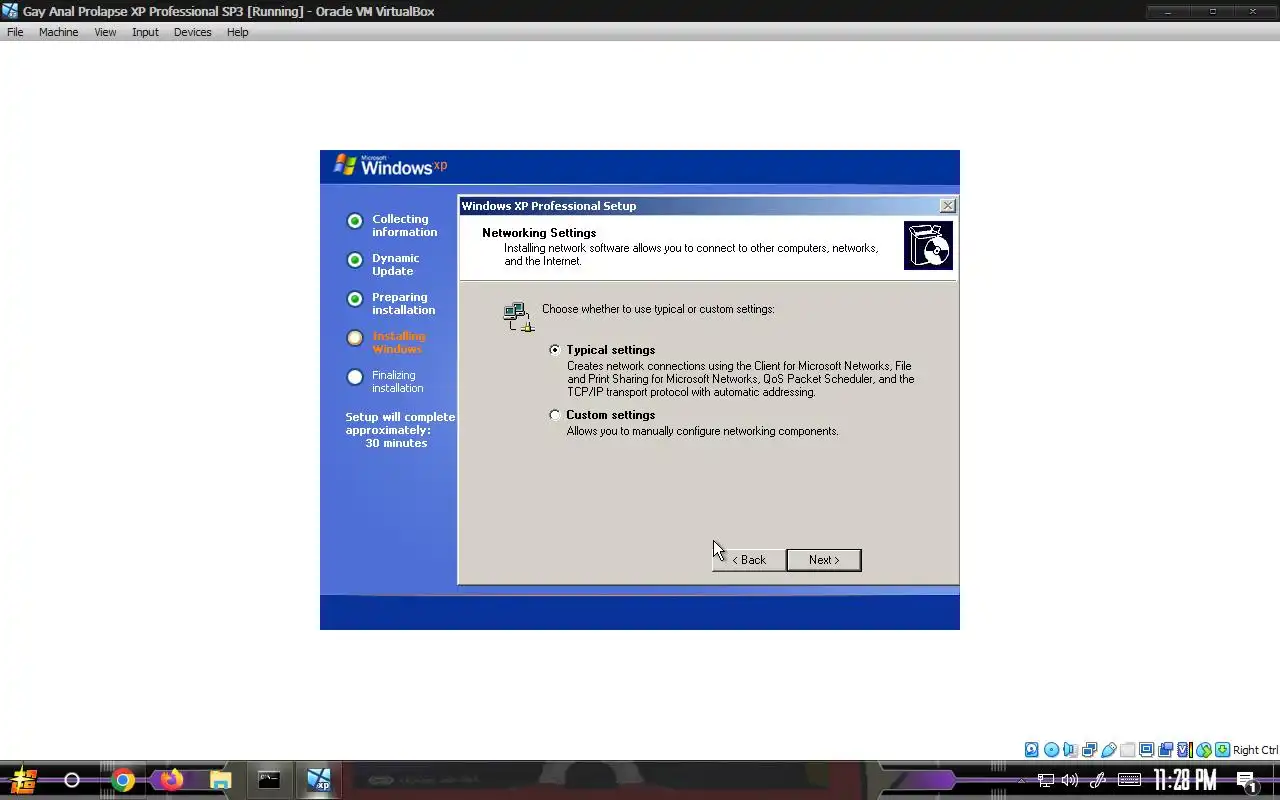Viewport: 1280px width, 800px height.
Task: Open the notification center icon
Action: [x=1246, y=781]
